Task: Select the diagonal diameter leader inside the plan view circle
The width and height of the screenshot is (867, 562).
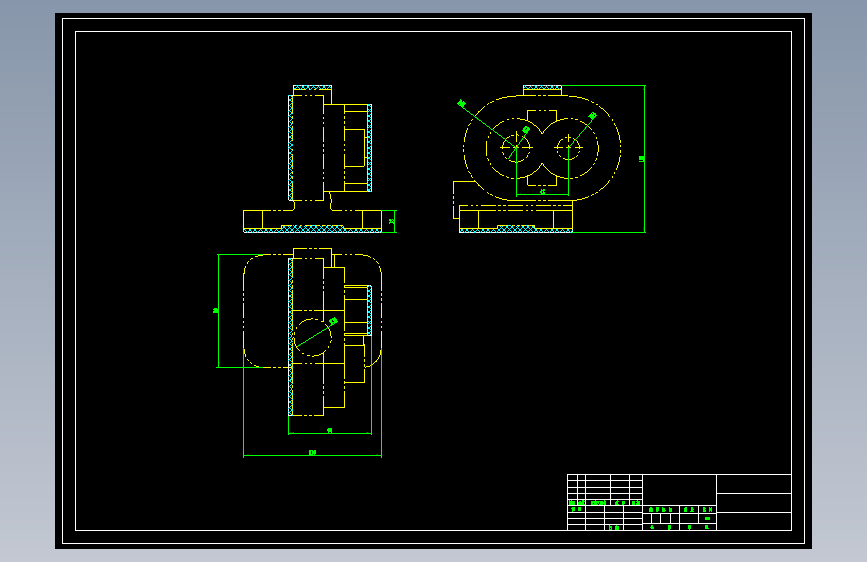Action: coord(316,334)
